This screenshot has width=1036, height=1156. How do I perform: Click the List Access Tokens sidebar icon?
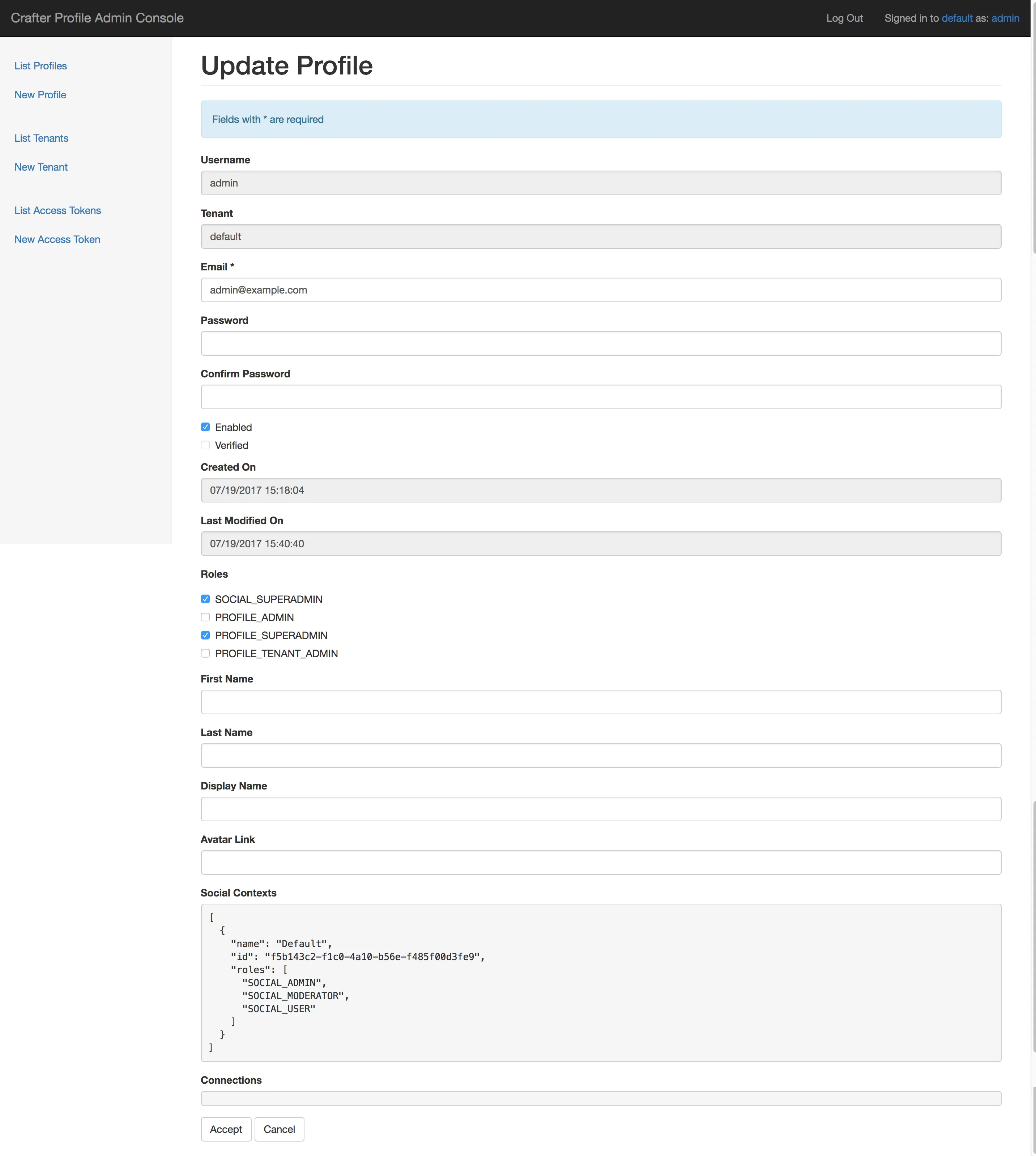pos(57,210)
